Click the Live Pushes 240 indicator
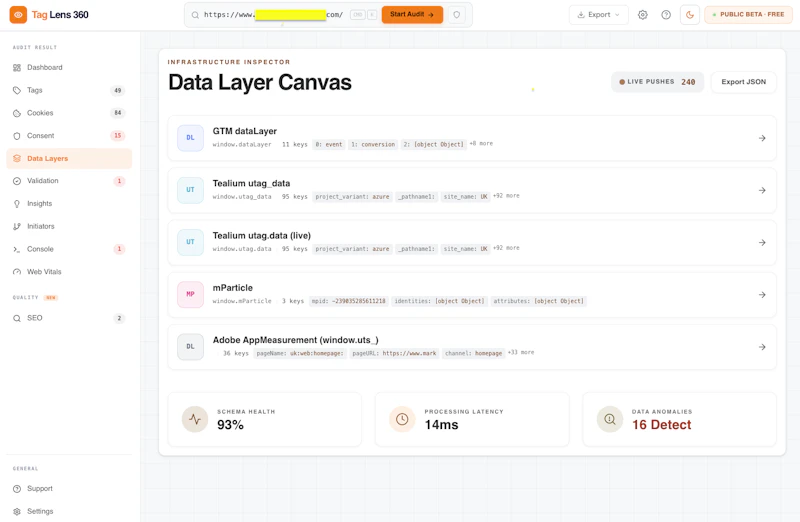The height and width of the screenshot is (522, 800). [657, 82]
